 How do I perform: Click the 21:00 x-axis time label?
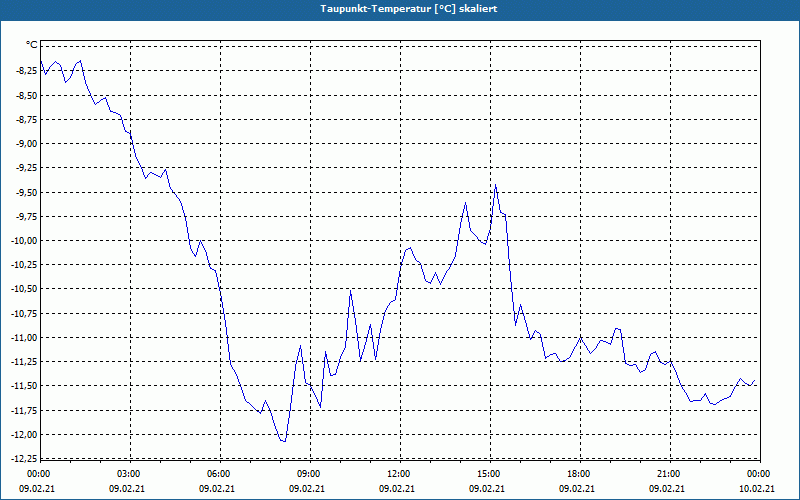click(x=670, y=474)
